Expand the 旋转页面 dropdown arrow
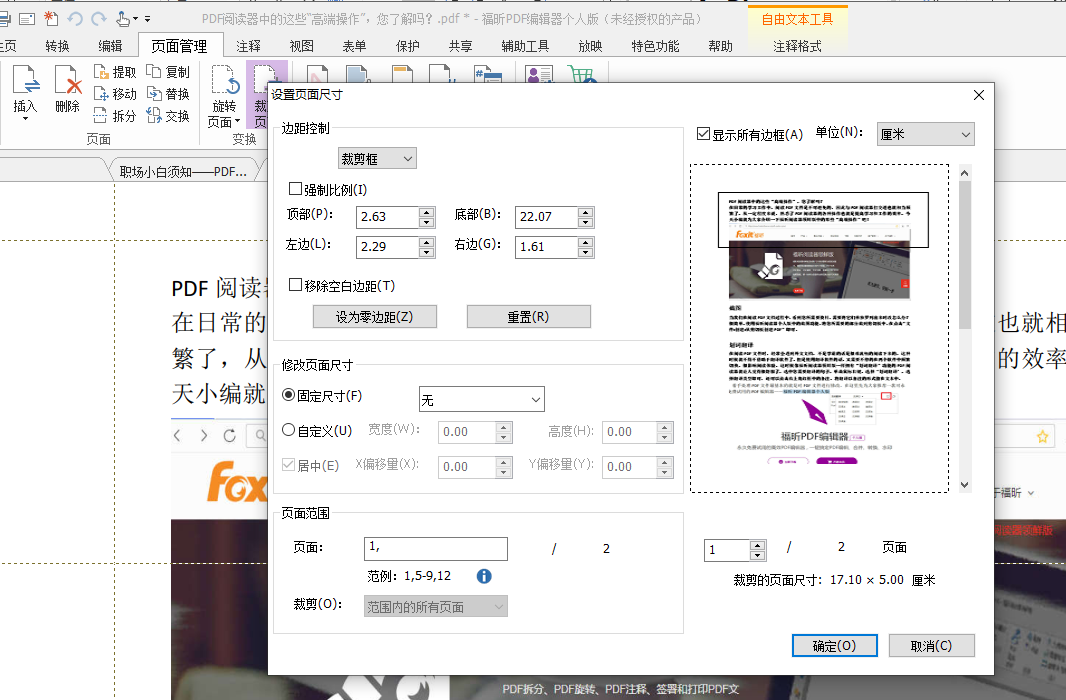The image size is (1066, 700). tap(237, 122)
